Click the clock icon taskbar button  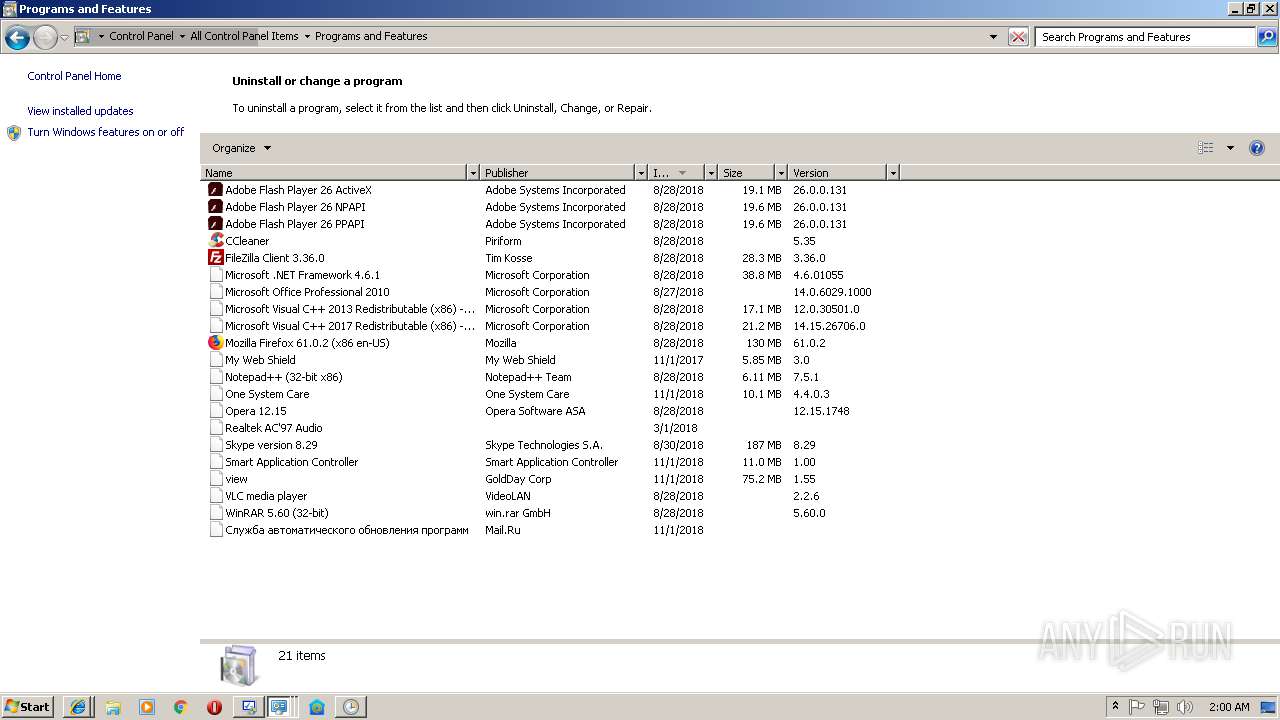(x=351, y=707)
